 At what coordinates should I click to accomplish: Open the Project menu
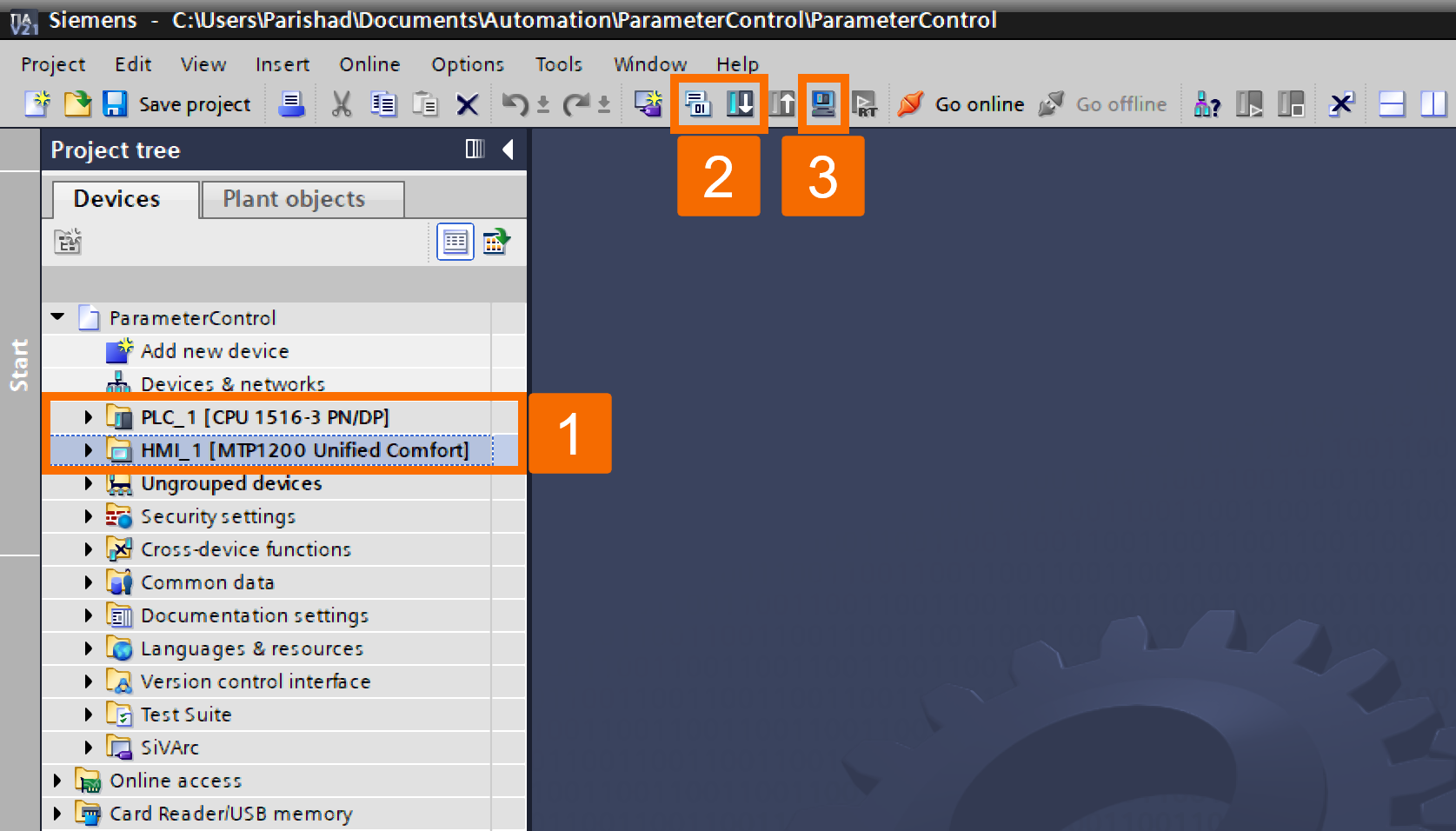pos(53,64)
